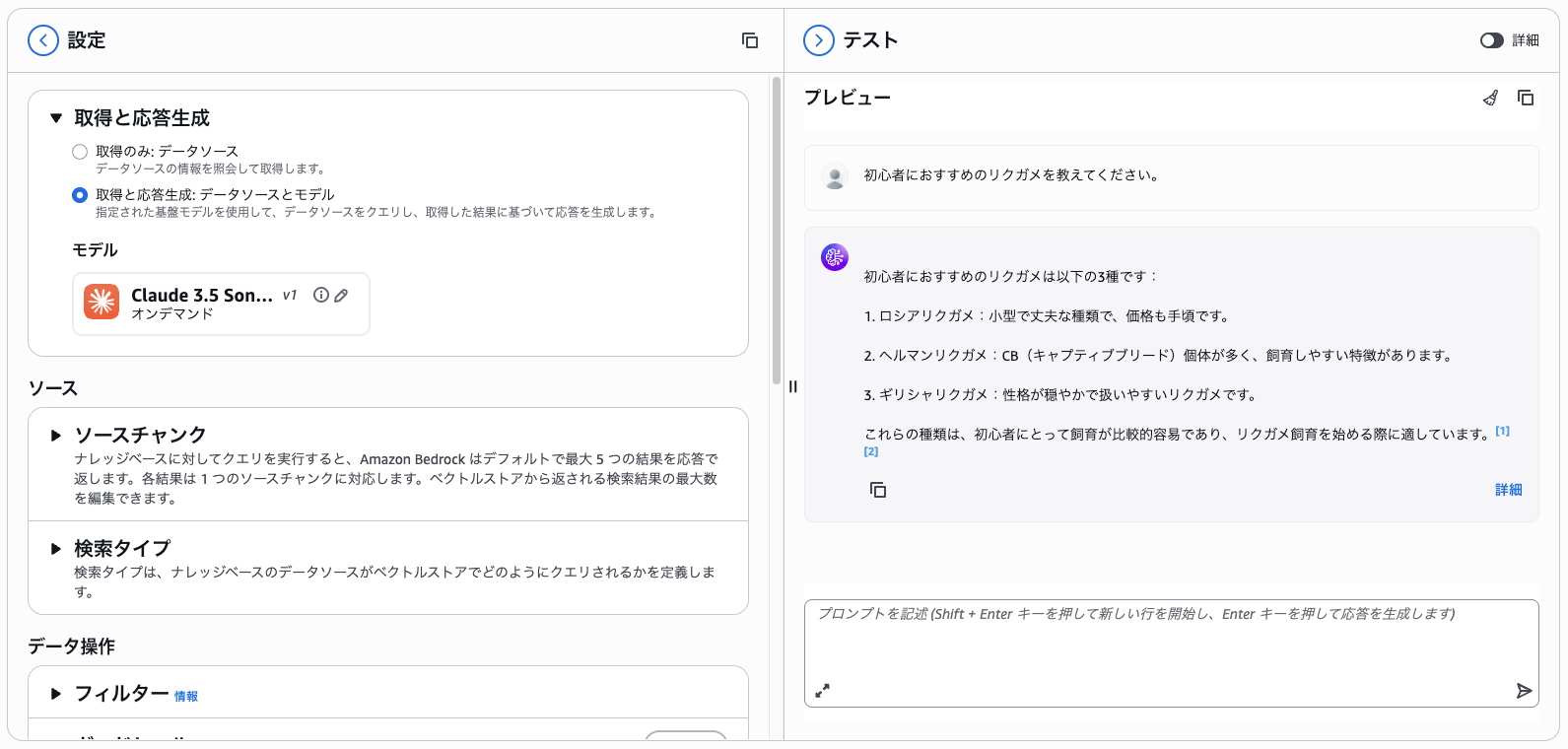Click the prompt input field

[1171, 652]
